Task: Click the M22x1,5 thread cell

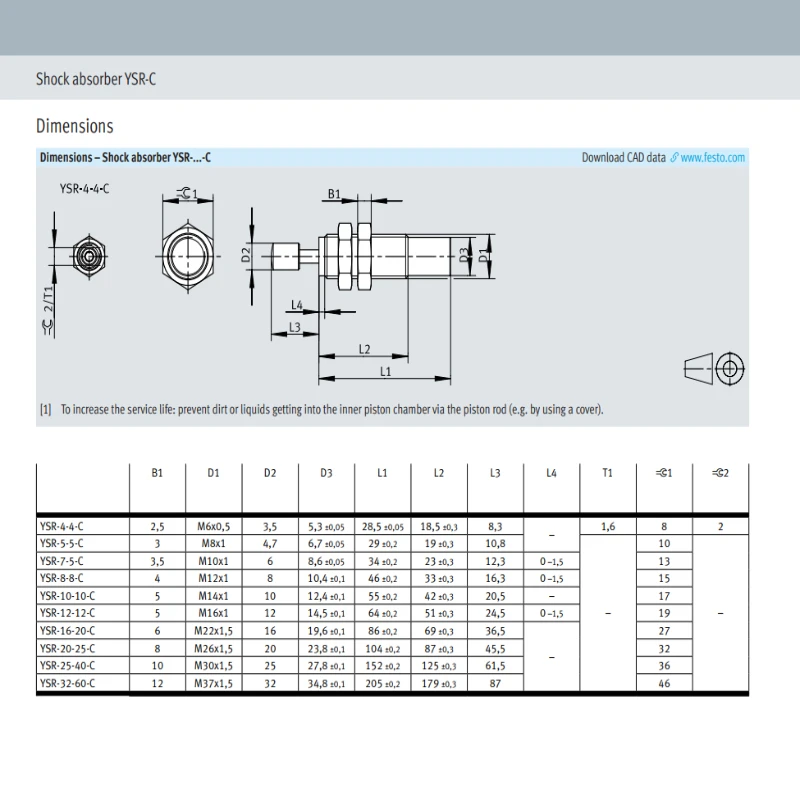Action: (x=213, y=631)
